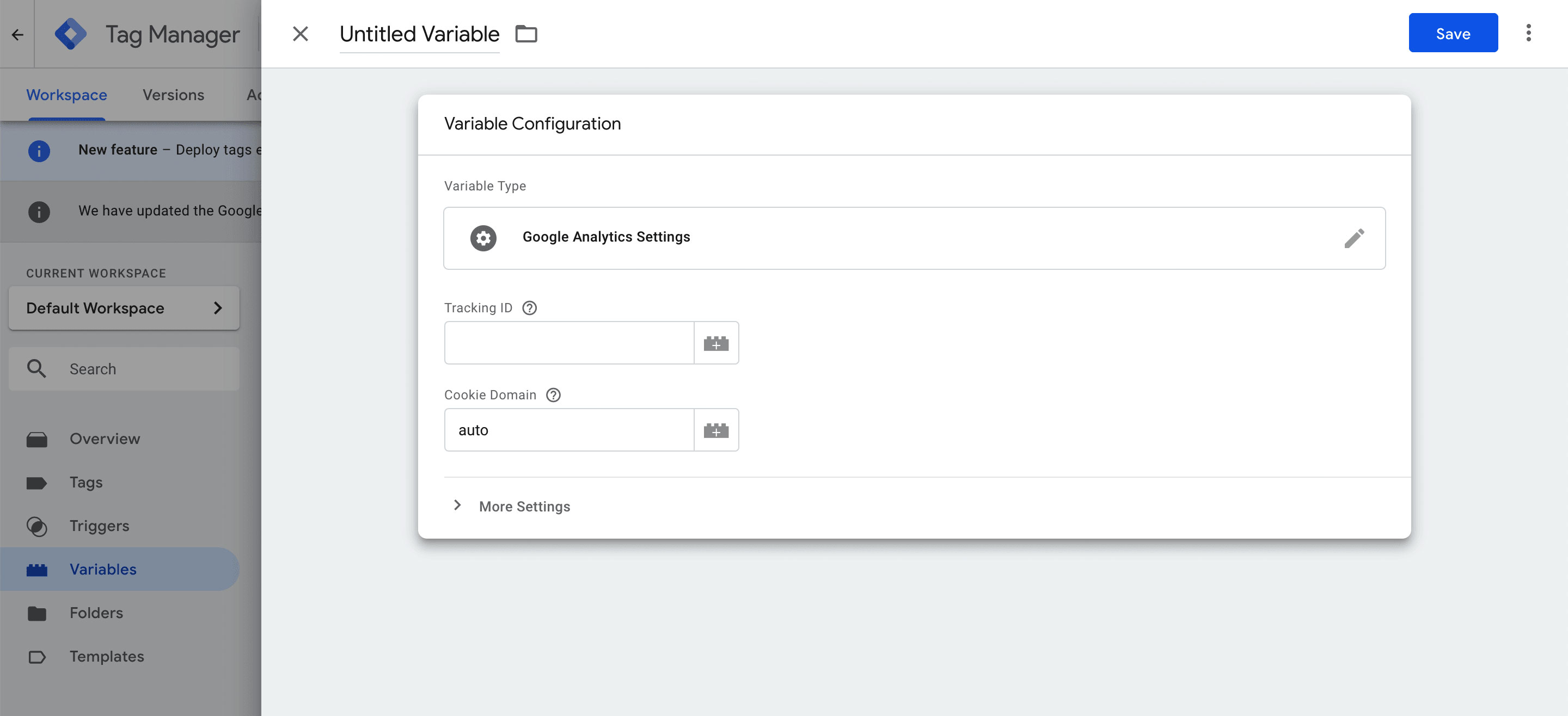Go to Templates in the sidebar
The width and height of the screenshot is (1568, 716).
click(x=107, y=656)
